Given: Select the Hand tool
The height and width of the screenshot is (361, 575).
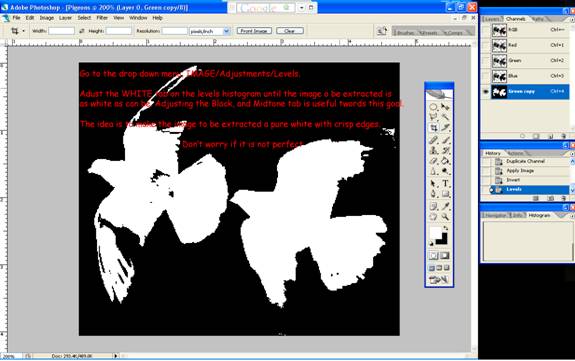Looking at the screenshot, I should click(x=433, y=216).
